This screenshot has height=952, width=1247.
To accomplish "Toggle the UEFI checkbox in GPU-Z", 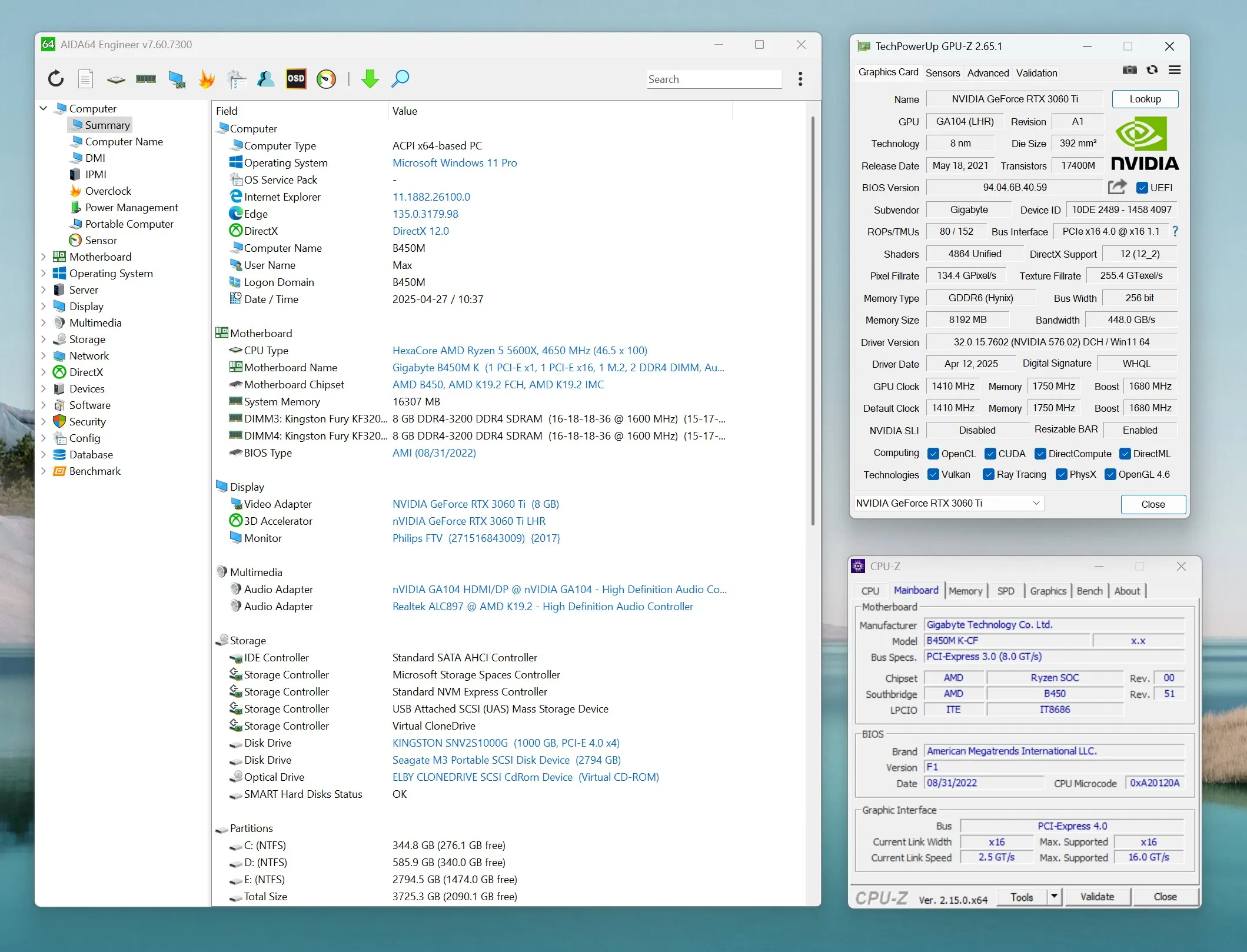I will (x=1142, y=188).
